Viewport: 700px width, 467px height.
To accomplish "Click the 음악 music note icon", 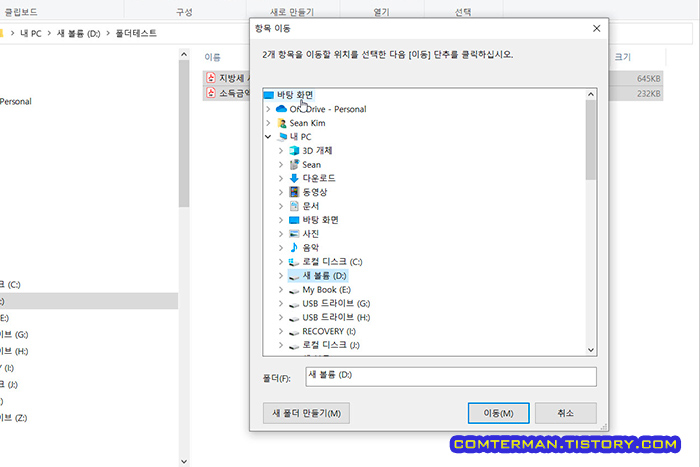I will 294,247.
